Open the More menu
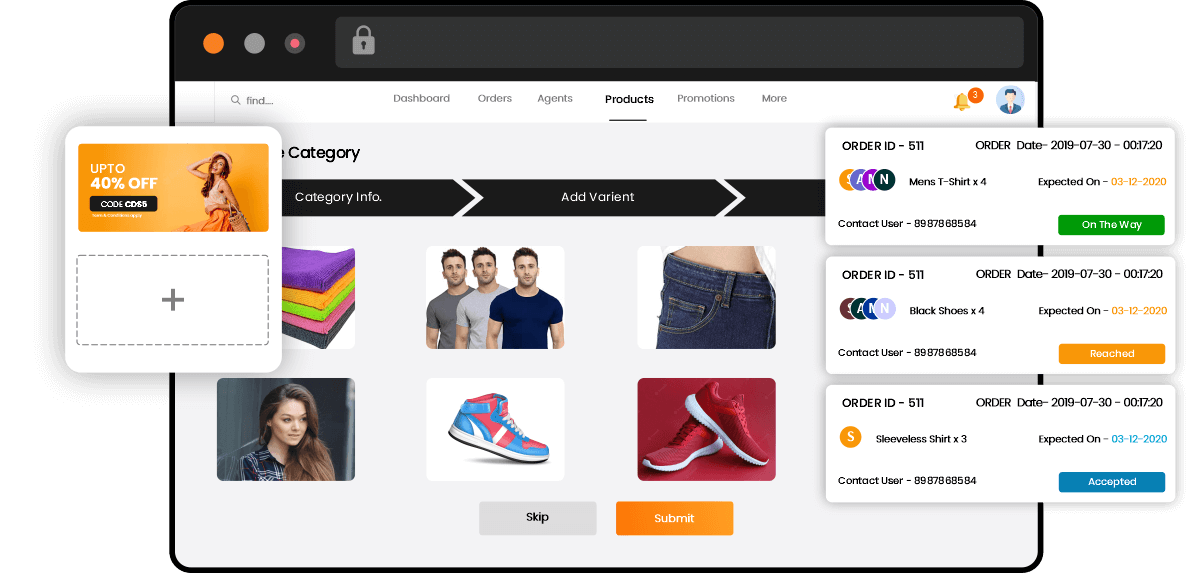Viewport: 1199px width, 573px height. coord(774,99)
